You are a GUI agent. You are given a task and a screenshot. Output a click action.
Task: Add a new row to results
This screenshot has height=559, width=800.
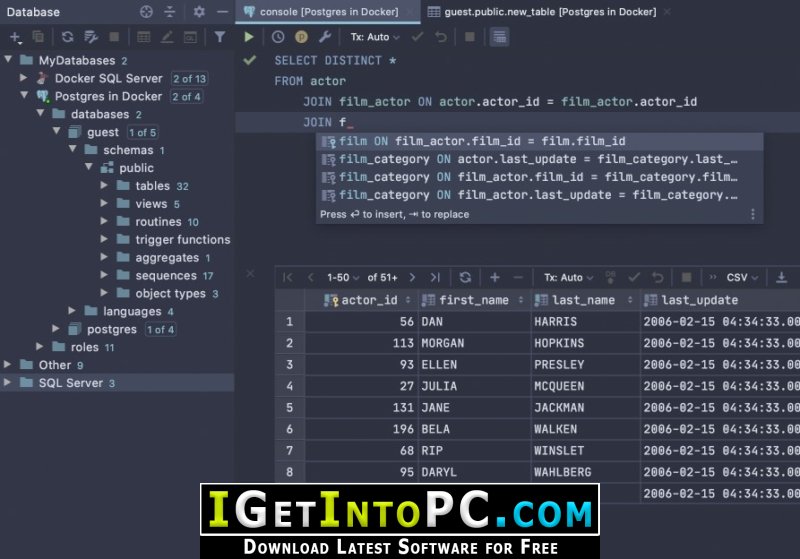(494, 277)
